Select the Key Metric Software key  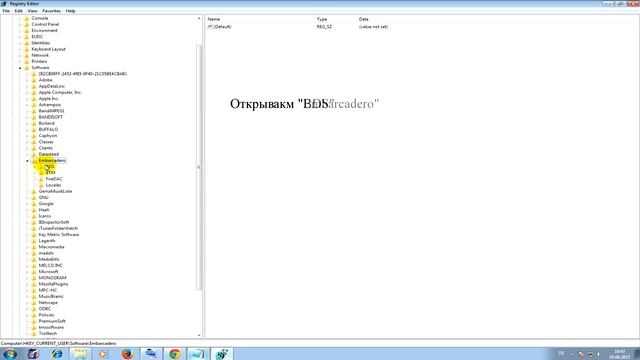59,235
